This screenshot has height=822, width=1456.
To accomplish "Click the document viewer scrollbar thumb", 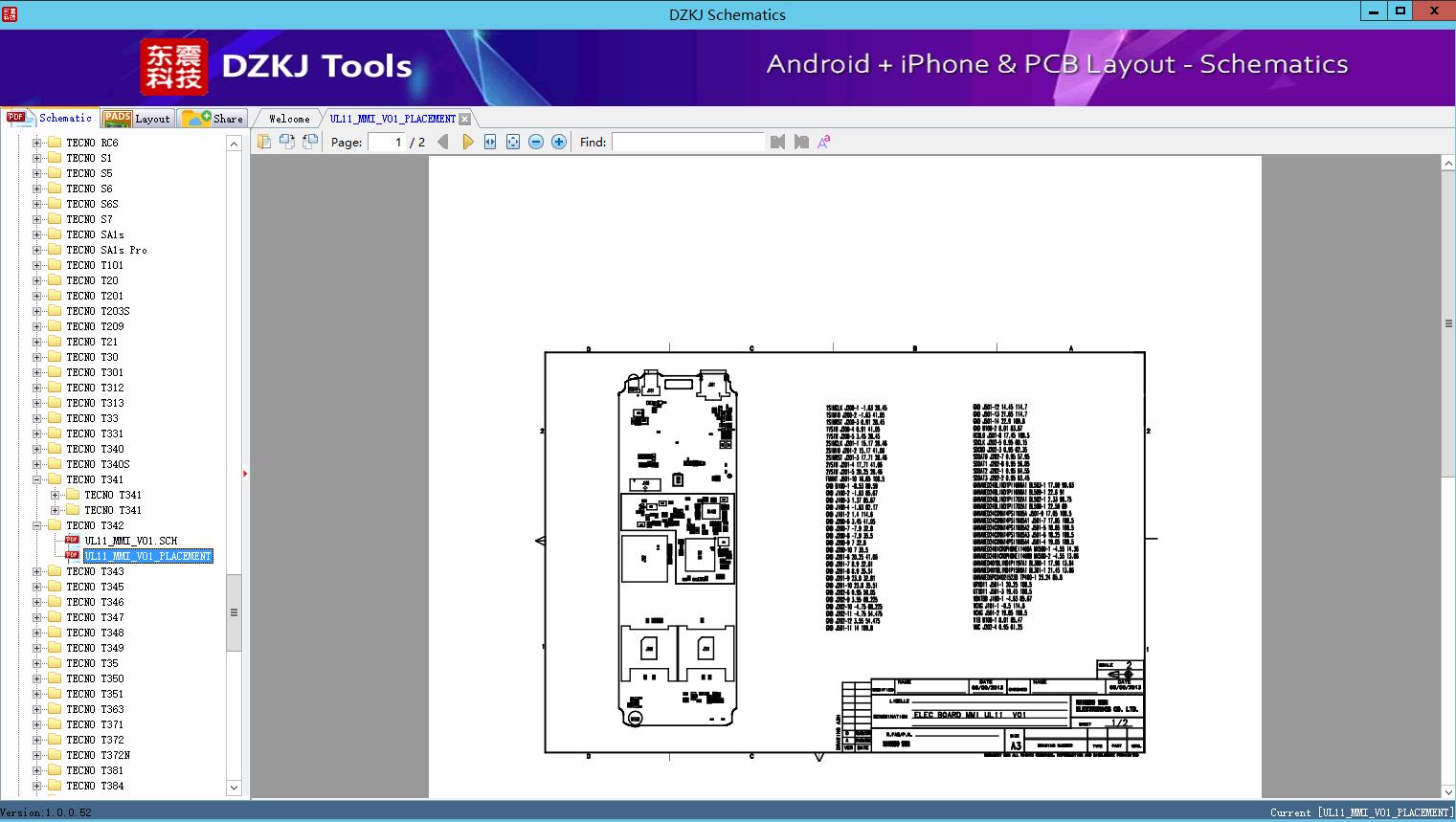I will point(1448,323).
